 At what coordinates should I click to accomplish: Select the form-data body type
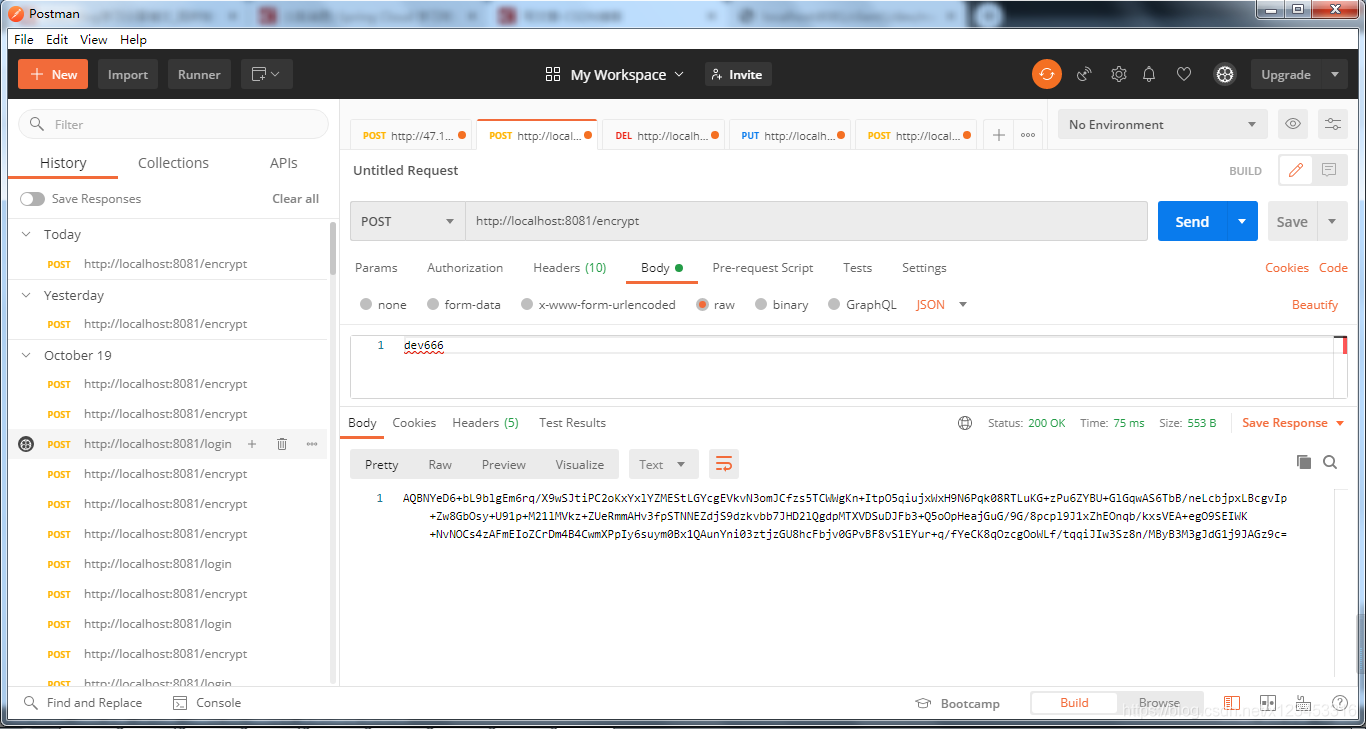click(x=433, y=305)
